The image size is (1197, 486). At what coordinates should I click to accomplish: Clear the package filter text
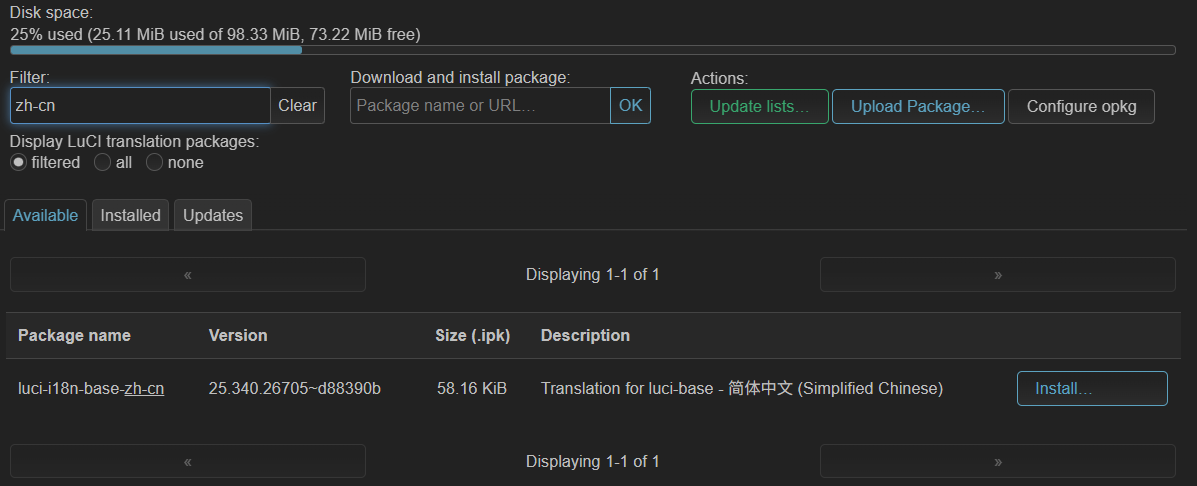[297, 106]
